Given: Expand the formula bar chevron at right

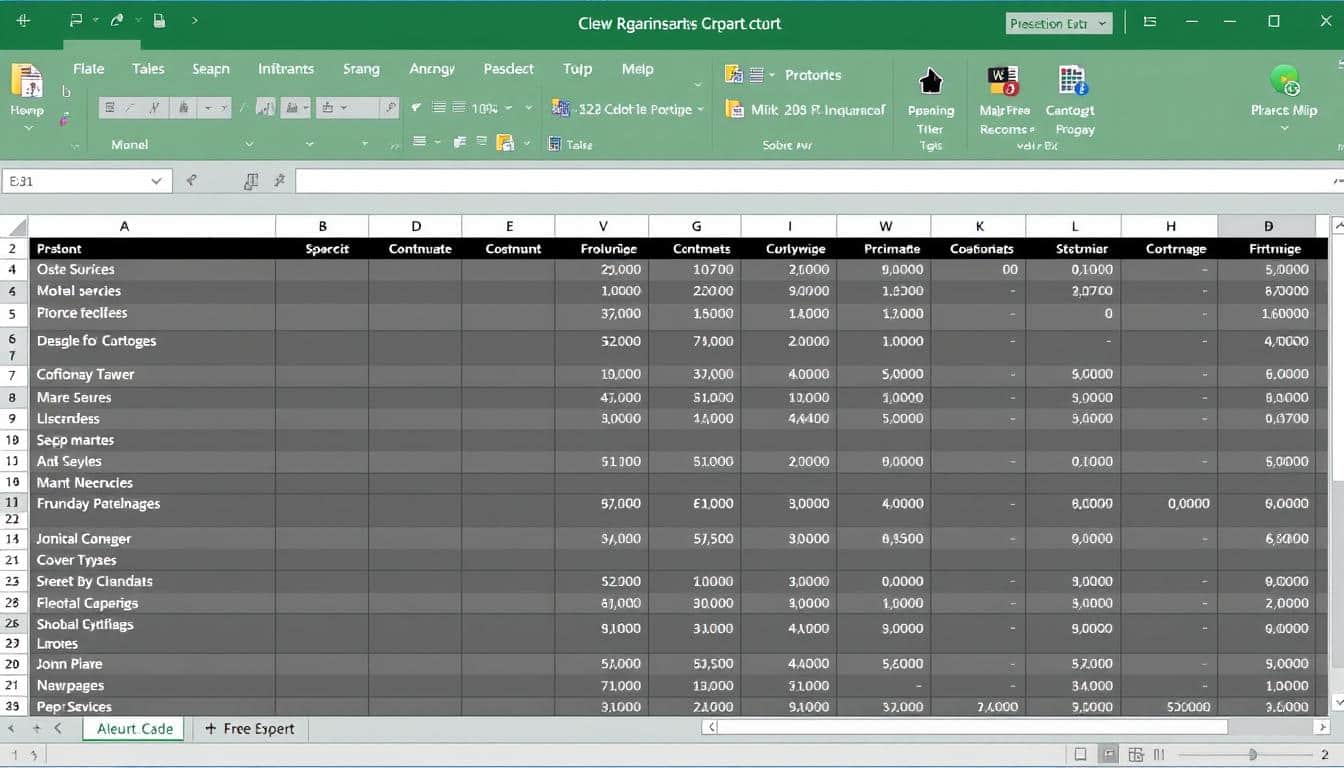Looking at the screenshot, I should tap(1337, 181).
